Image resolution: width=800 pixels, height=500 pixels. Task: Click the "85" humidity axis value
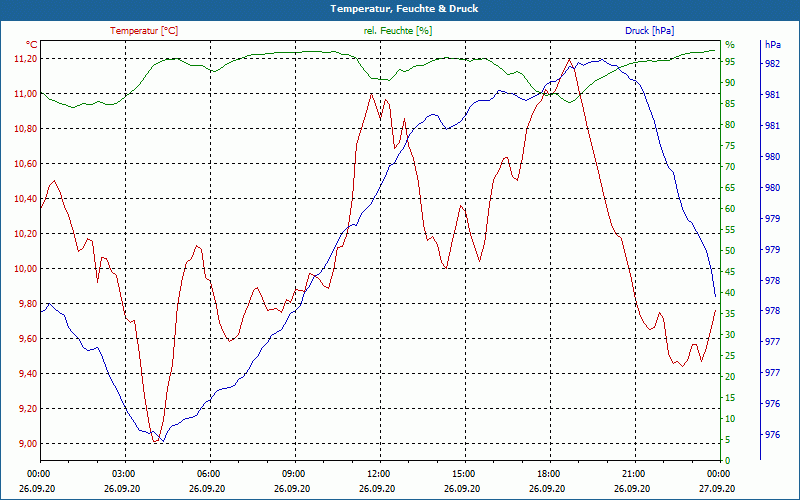[x=730, y=104]
